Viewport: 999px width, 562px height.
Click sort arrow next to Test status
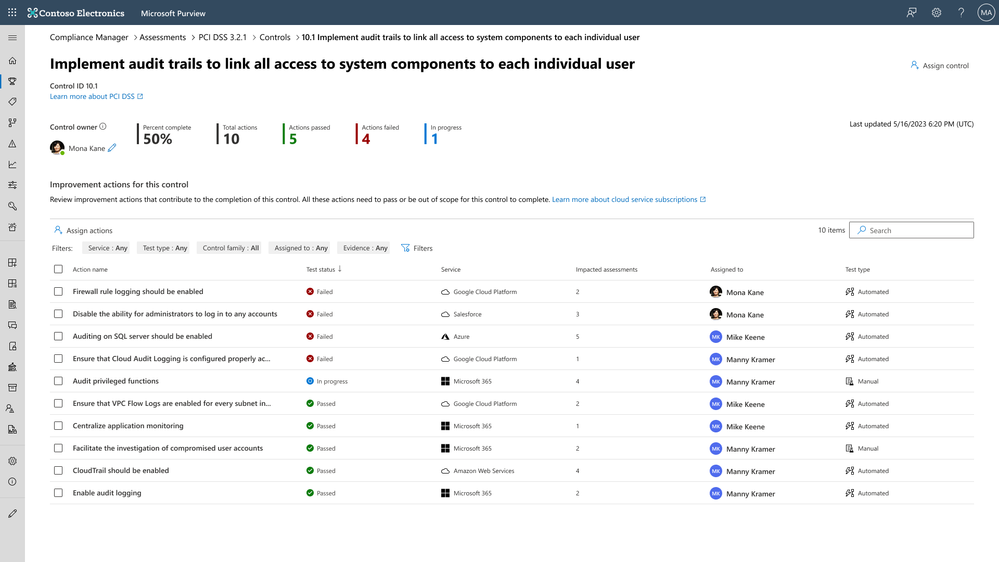340,269
